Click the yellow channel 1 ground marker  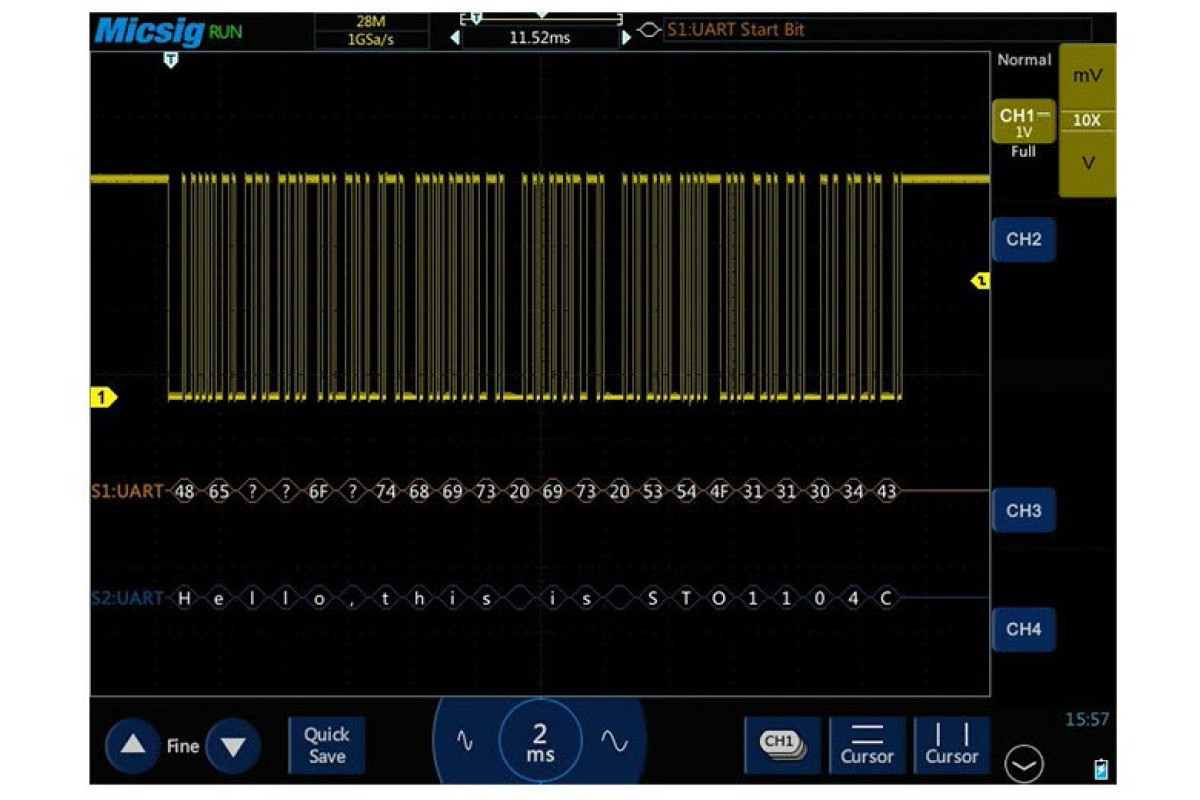point(103,398)
